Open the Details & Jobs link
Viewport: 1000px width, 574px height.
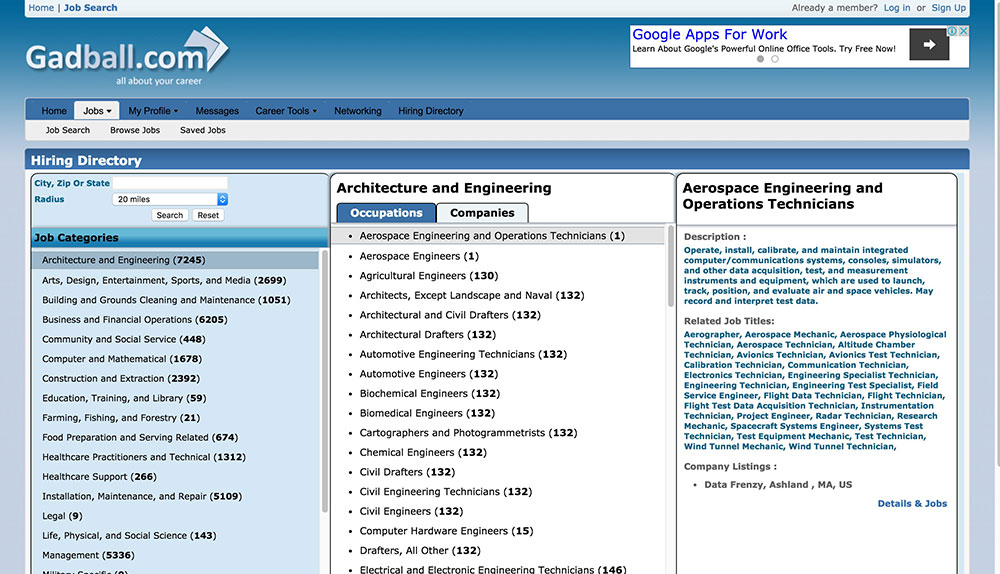pyautogui.click(x=912, y=503)
